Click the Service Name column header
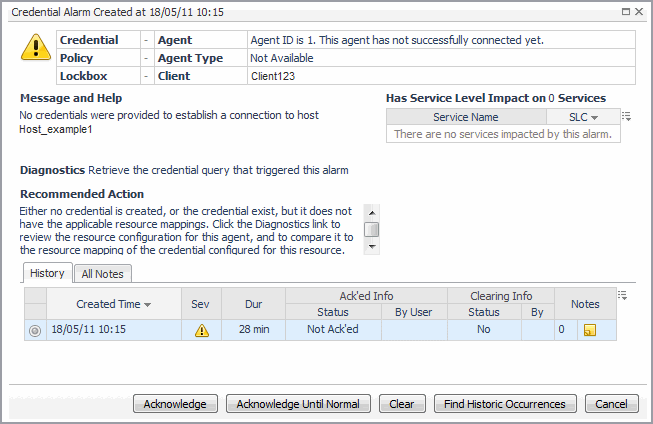The image size is (653, 424). pyautogui.click(x=466, y=117)
